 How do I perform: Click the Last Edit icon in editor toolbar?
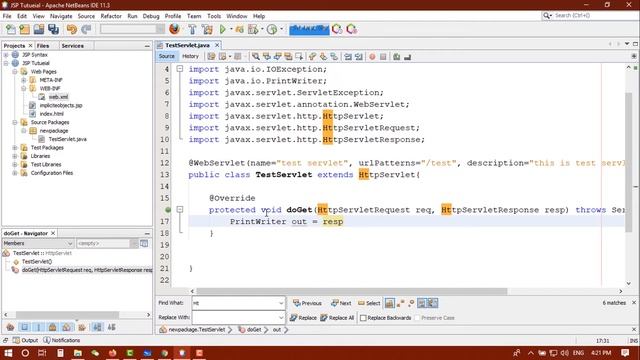click(211, 56)
